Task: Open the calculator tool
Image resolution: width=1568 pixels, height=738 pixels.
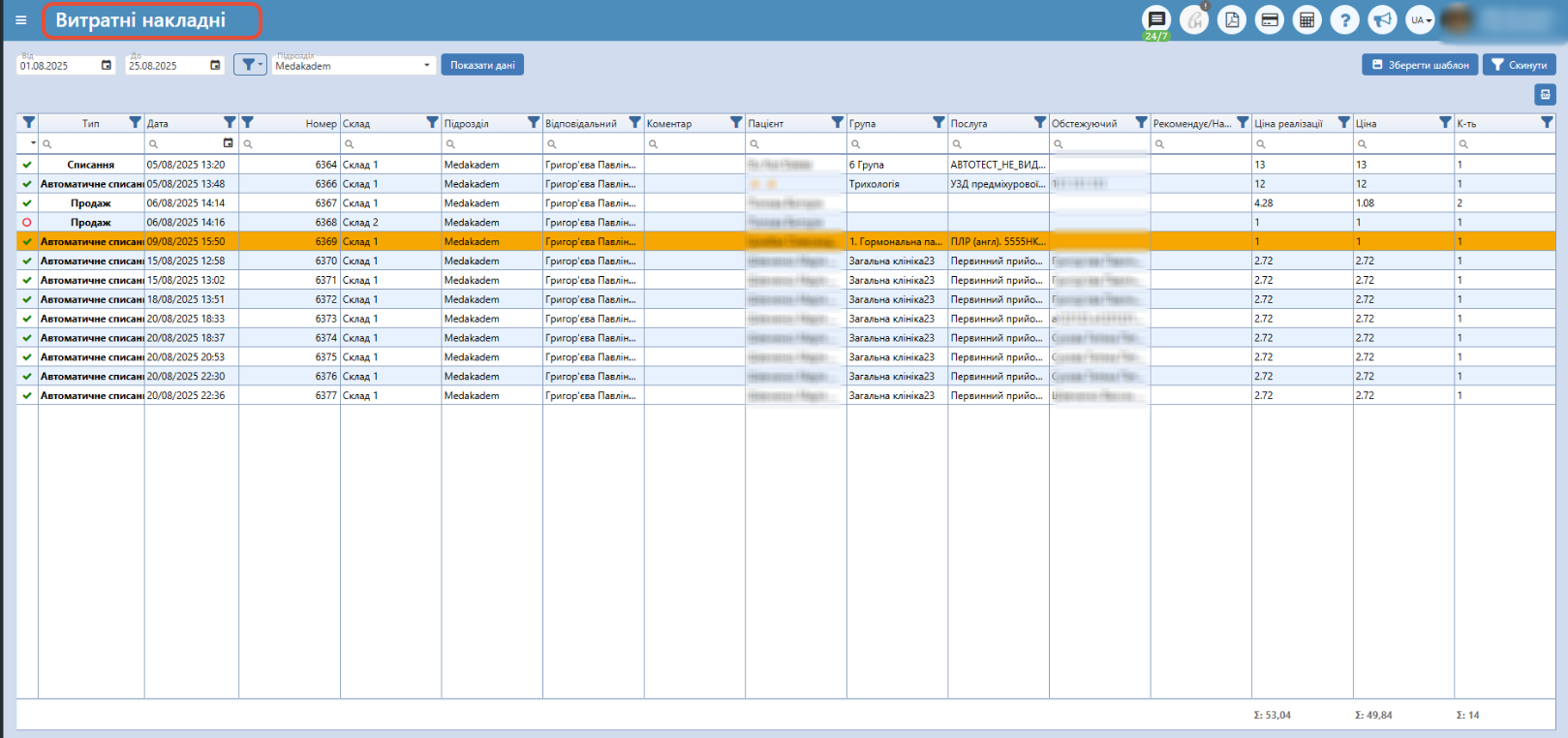Action: (1307, 19)
